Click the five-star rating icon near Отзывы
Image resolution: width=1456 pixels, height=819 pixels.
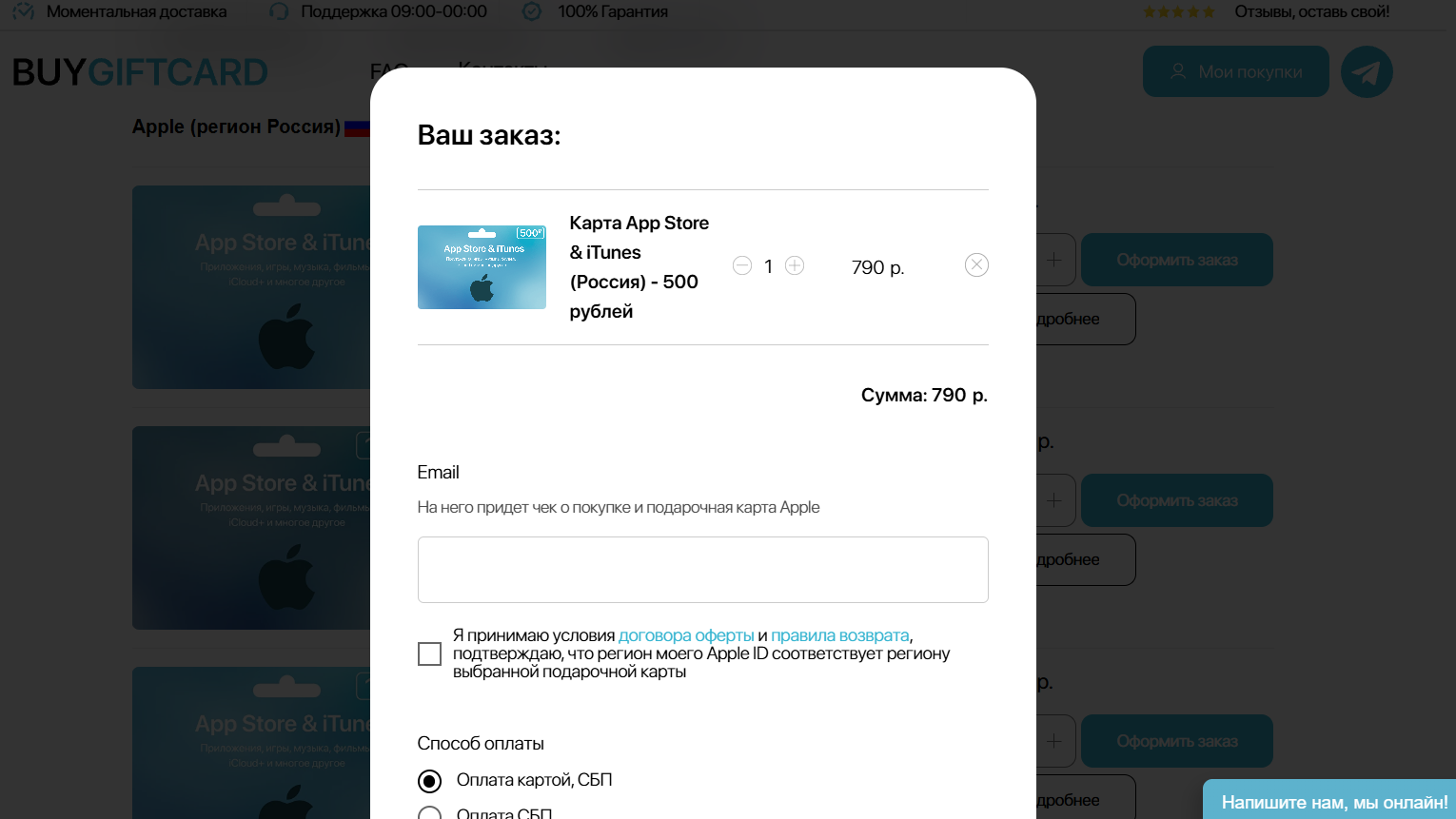click(1179, 11)
